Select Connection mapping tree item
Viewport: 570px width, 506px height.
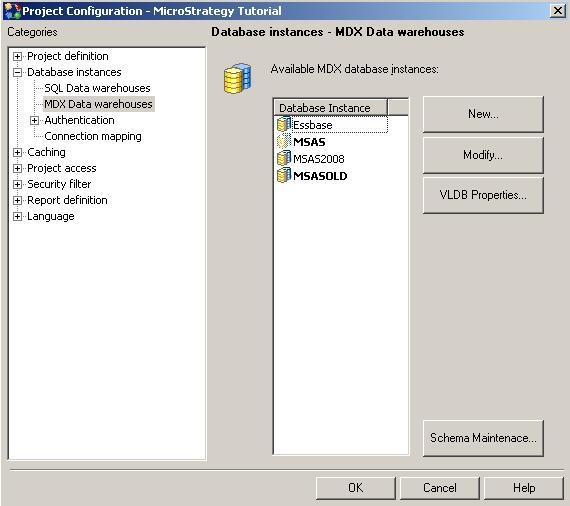coord(93,136)
